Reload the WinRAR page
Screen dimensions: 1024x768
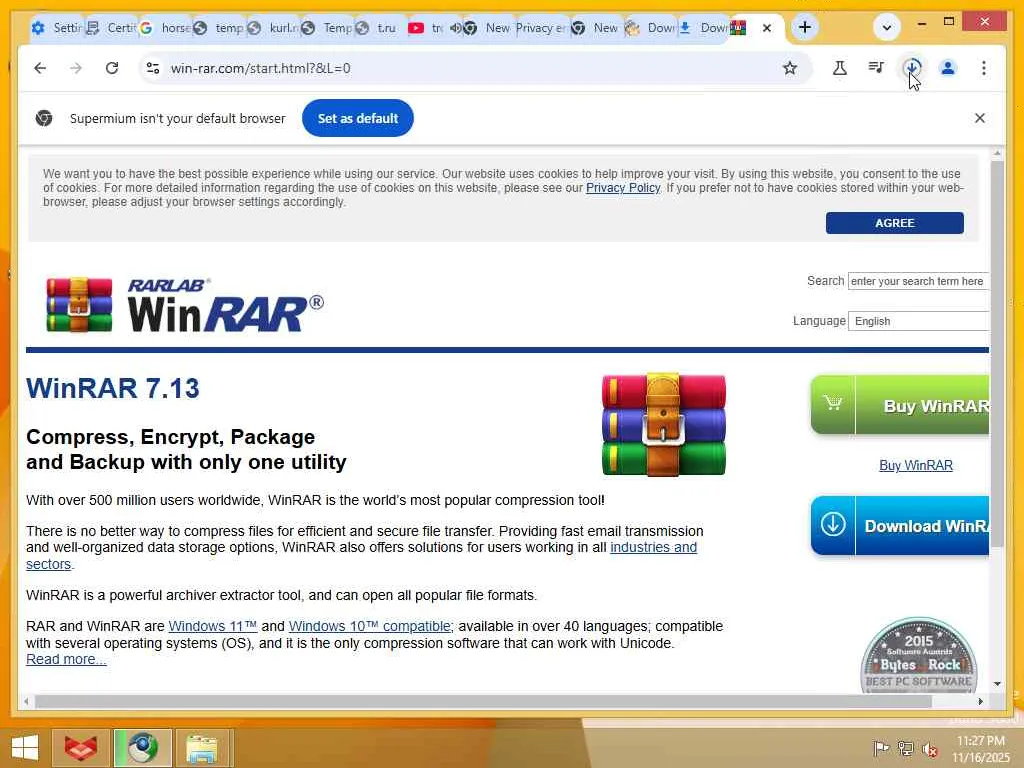coord(112,68)
